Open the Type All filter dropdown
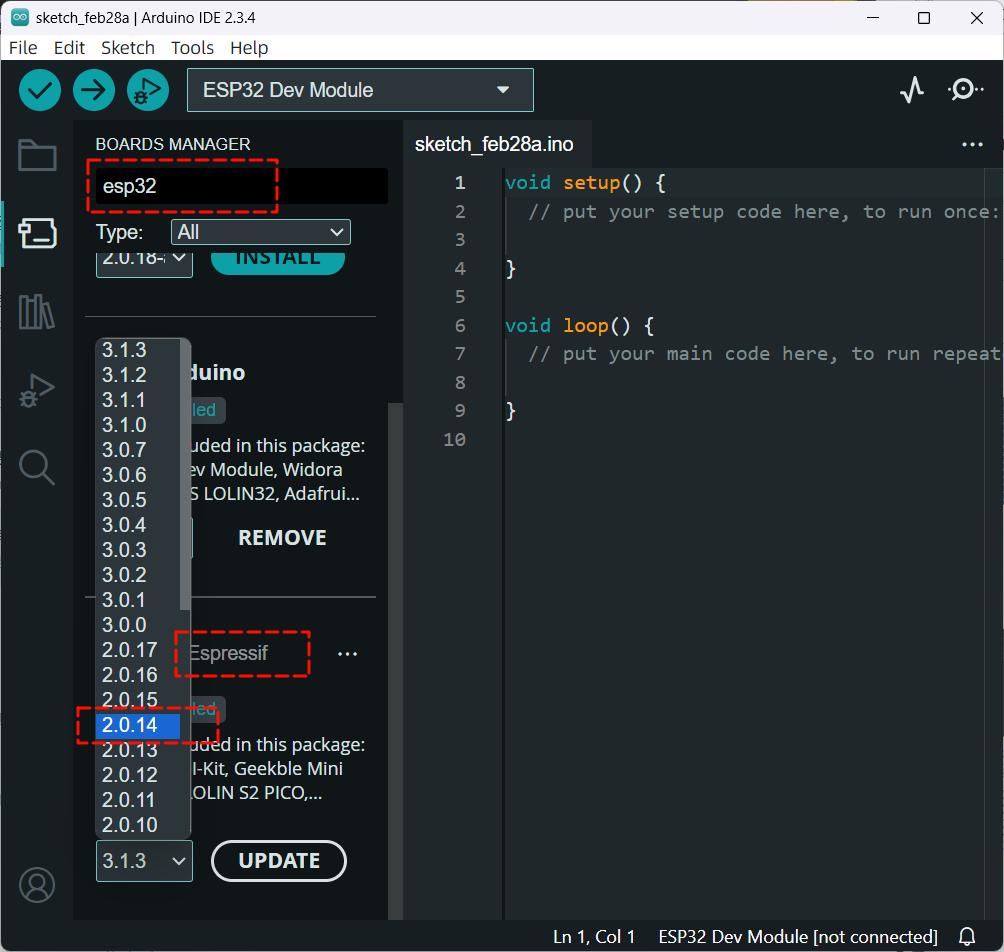The image size is (1004, 952). point(261,232)
